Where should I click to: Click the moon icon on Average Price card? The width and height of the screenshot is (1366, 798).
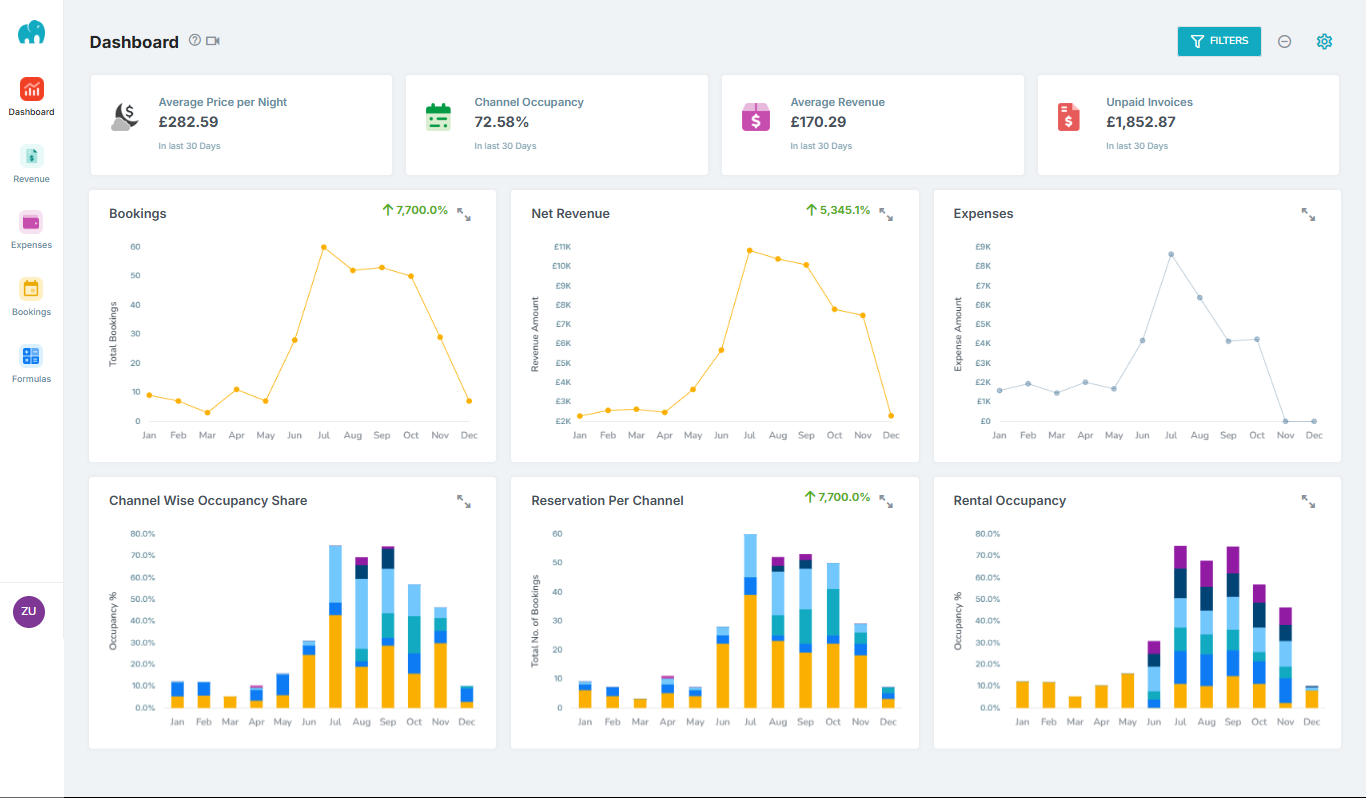124,117
